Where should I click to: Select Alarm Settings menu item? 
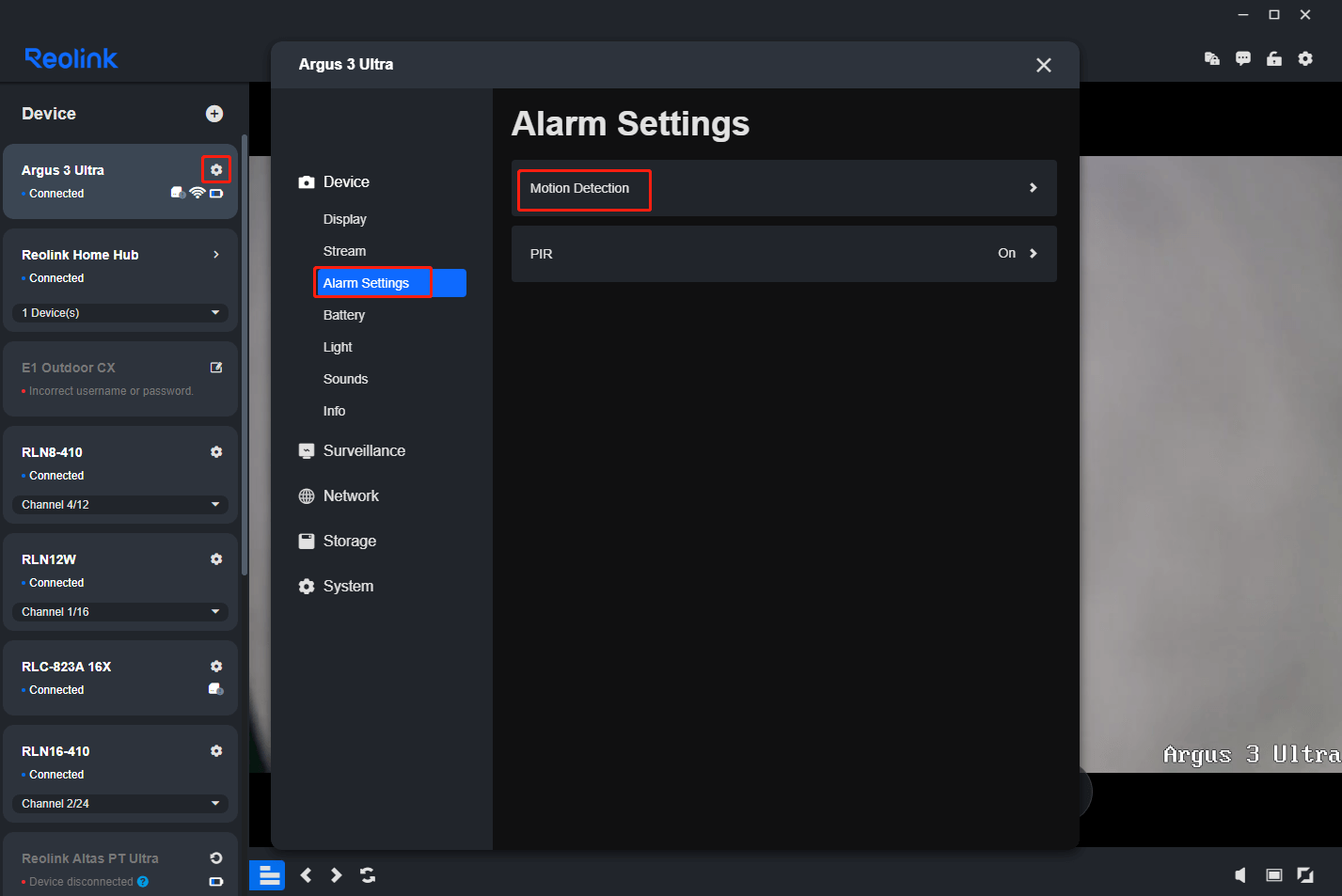(390, 283)
